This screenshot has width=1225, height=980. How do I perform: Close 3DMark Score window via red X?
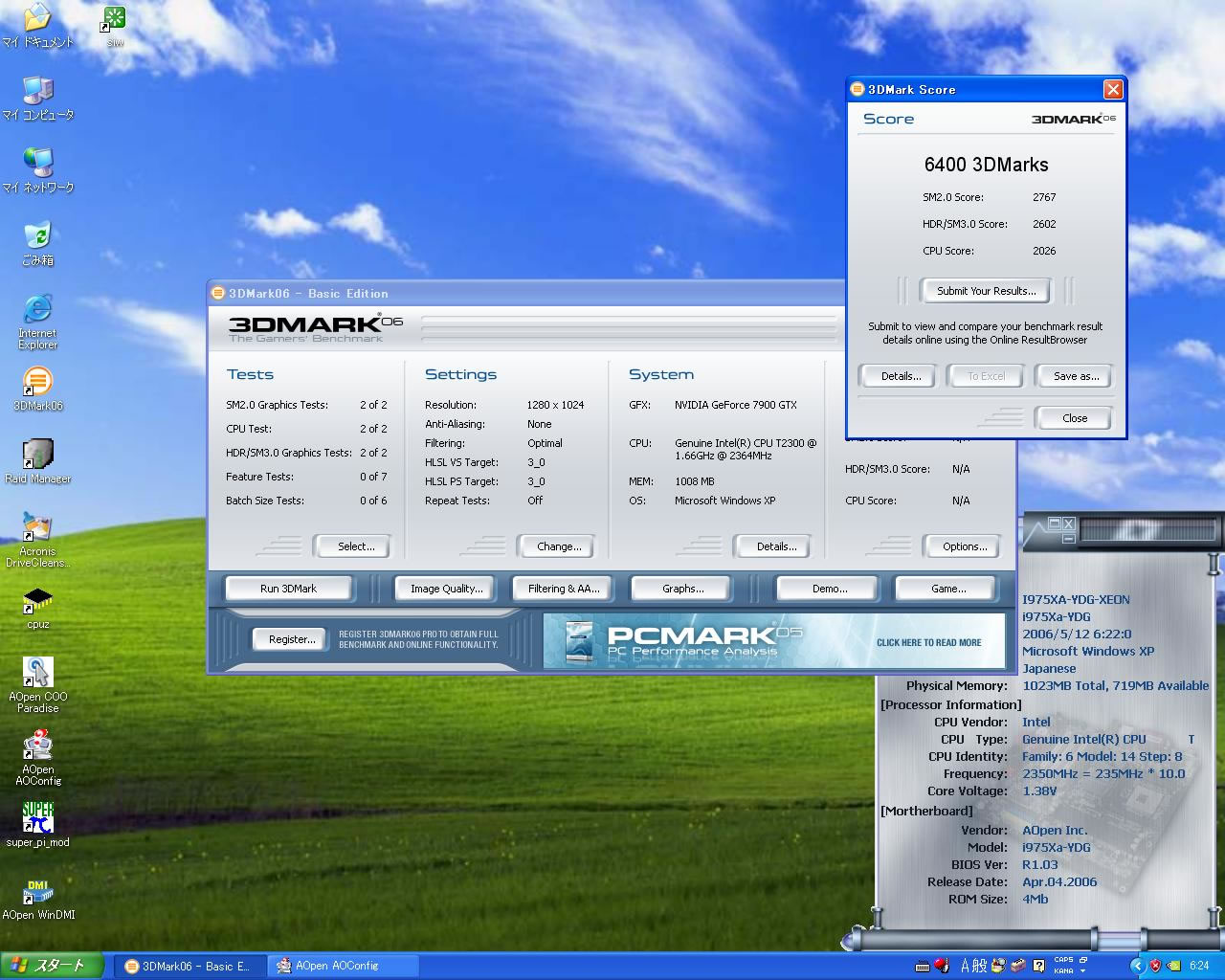(x=1113, y=89)
